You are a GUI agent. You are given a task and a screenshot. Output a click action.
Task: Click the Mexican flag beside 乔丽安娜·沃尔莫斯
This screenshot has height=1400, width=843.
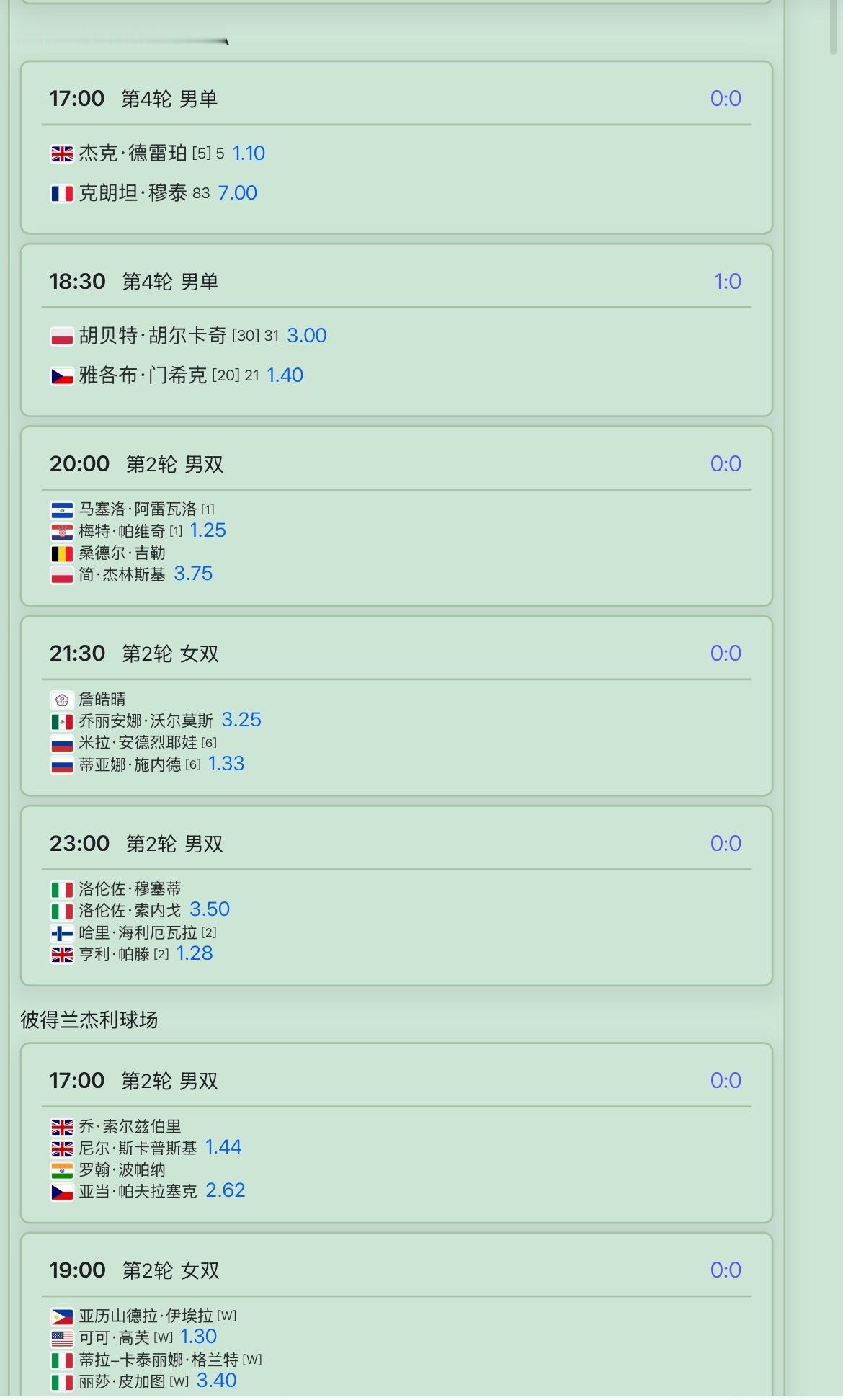coord(62,721)
